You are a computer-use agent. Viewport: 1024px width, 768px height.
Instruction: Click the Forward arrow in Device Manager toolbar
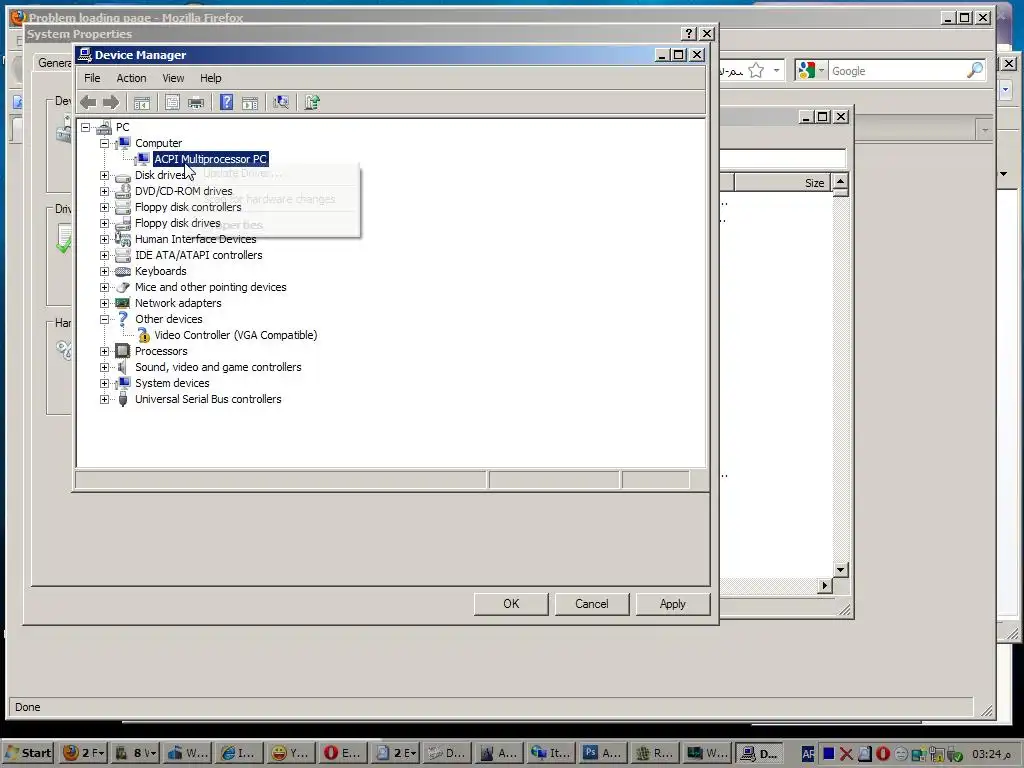(x=111, y=102)
